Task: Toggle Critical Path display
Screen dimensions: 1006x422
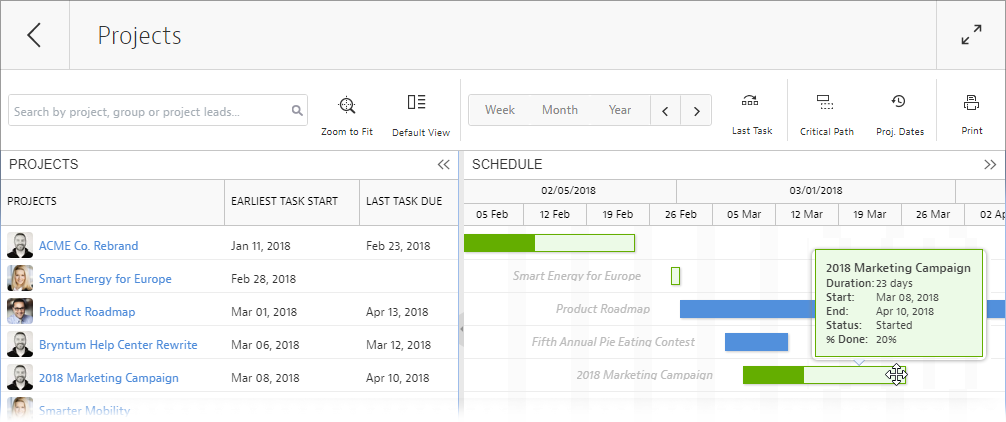Action: tap(826, 102)
